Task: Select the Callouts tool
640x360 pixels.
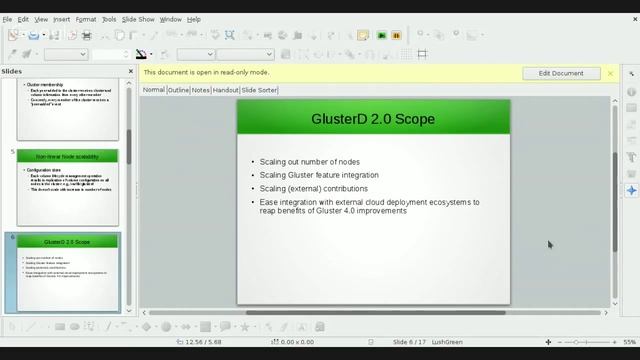Action: click(225, 327)
